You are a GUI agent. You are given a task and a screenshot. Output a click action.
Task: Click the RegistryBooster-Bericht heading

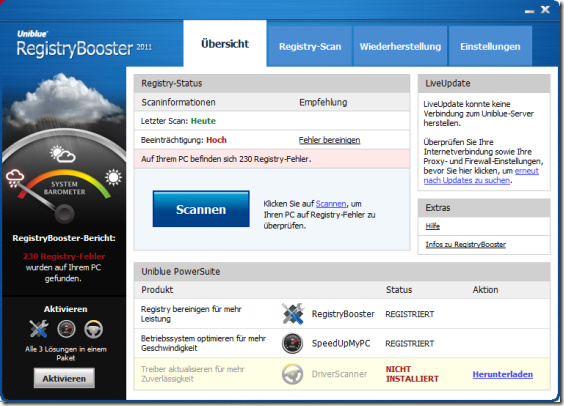coord(64,238)
